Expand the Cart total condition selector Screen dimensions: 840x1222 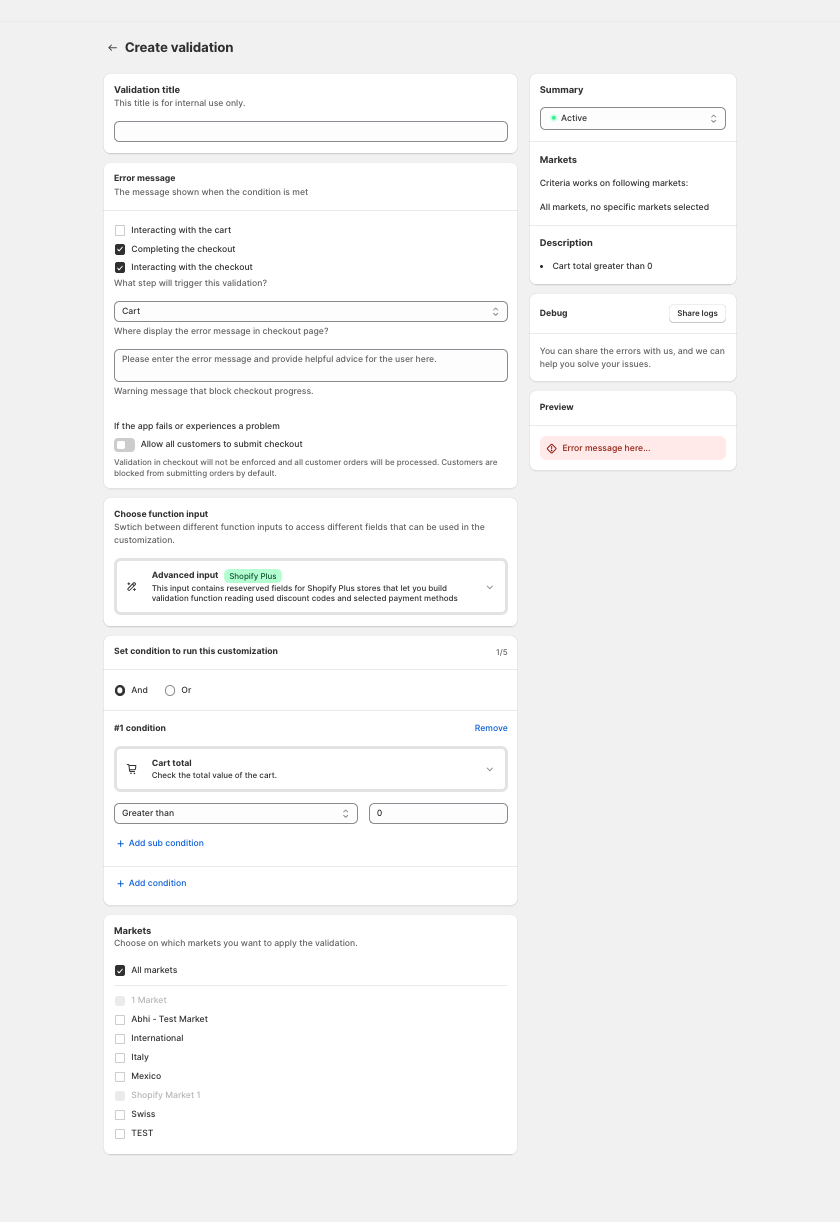pos(489,769)
